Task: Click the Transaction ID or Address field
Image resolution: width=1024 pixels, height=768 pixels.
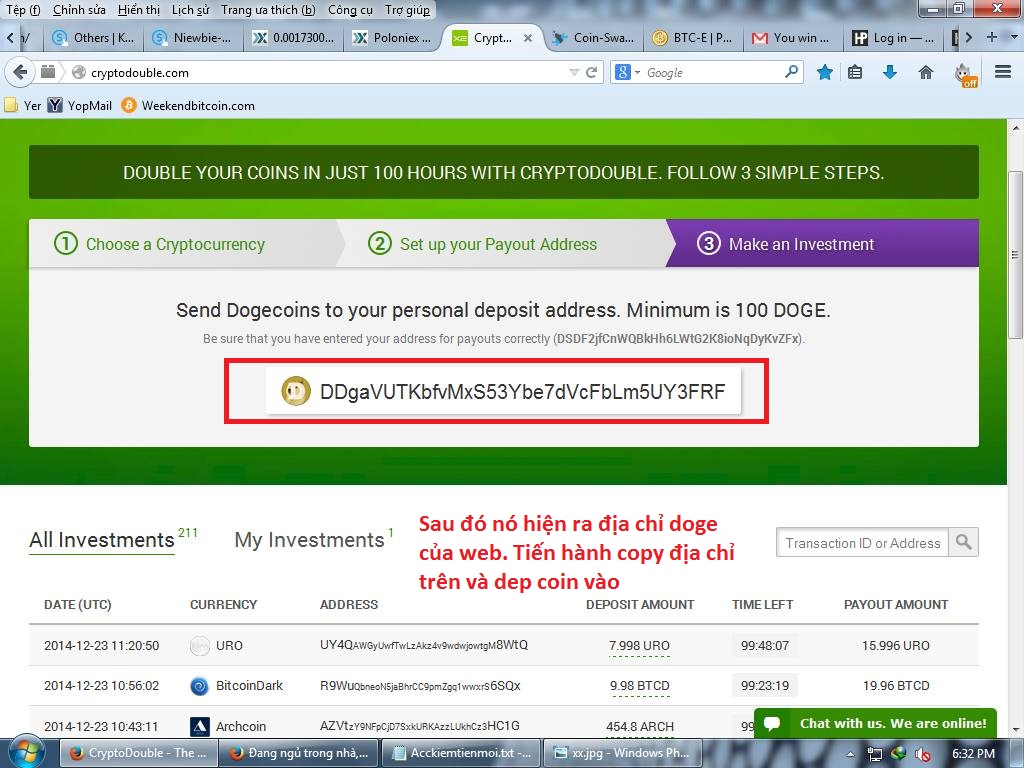Action: click(x=862, y=542)
